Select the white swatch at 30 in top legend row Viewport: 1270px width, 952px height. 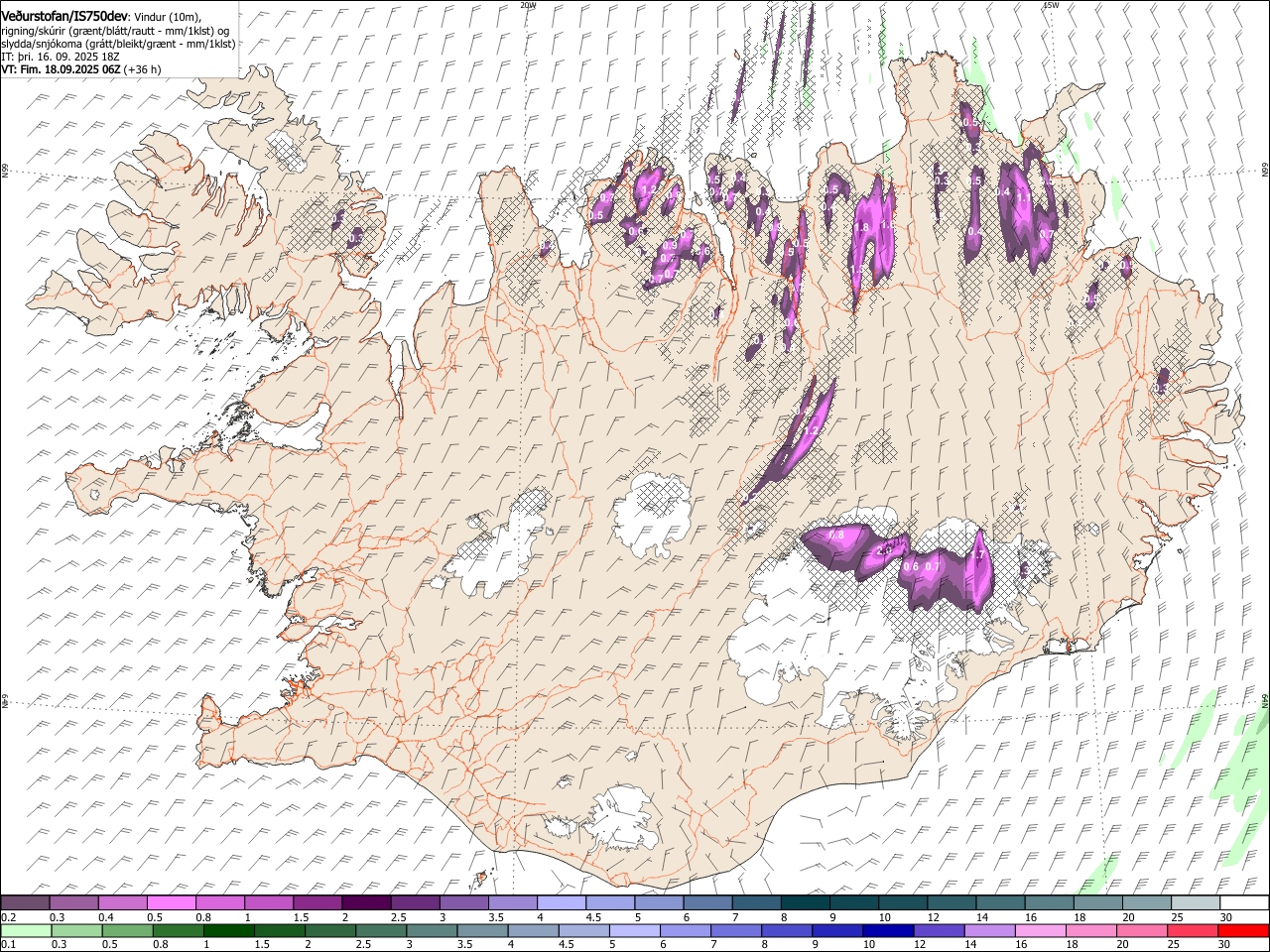point(1244,903)
